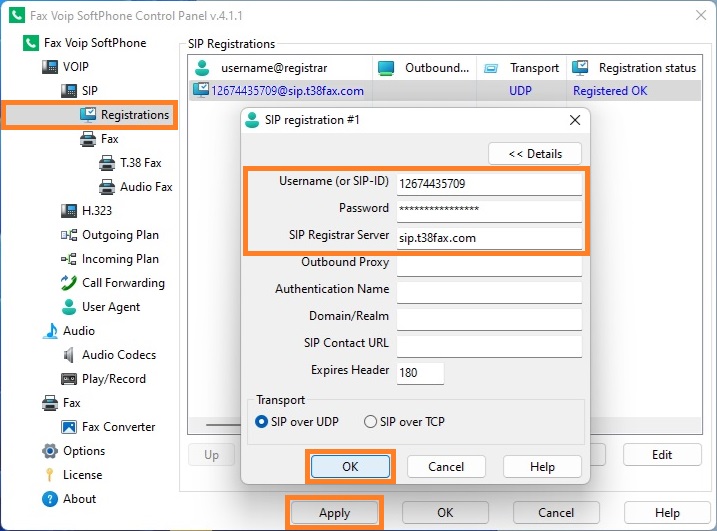Click the Audio Fax printer icon
717x531 pixels.
(x=107, y=187)
